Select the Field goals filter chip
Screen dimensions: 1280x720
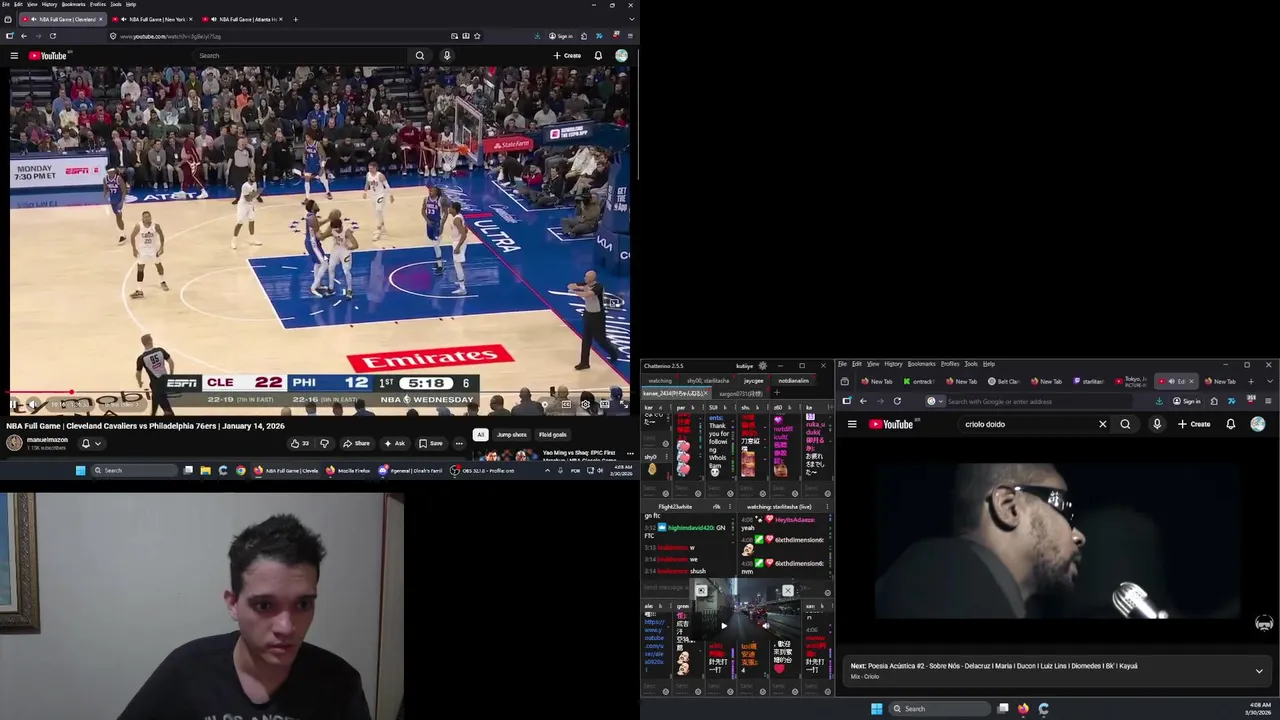(553, 435)
